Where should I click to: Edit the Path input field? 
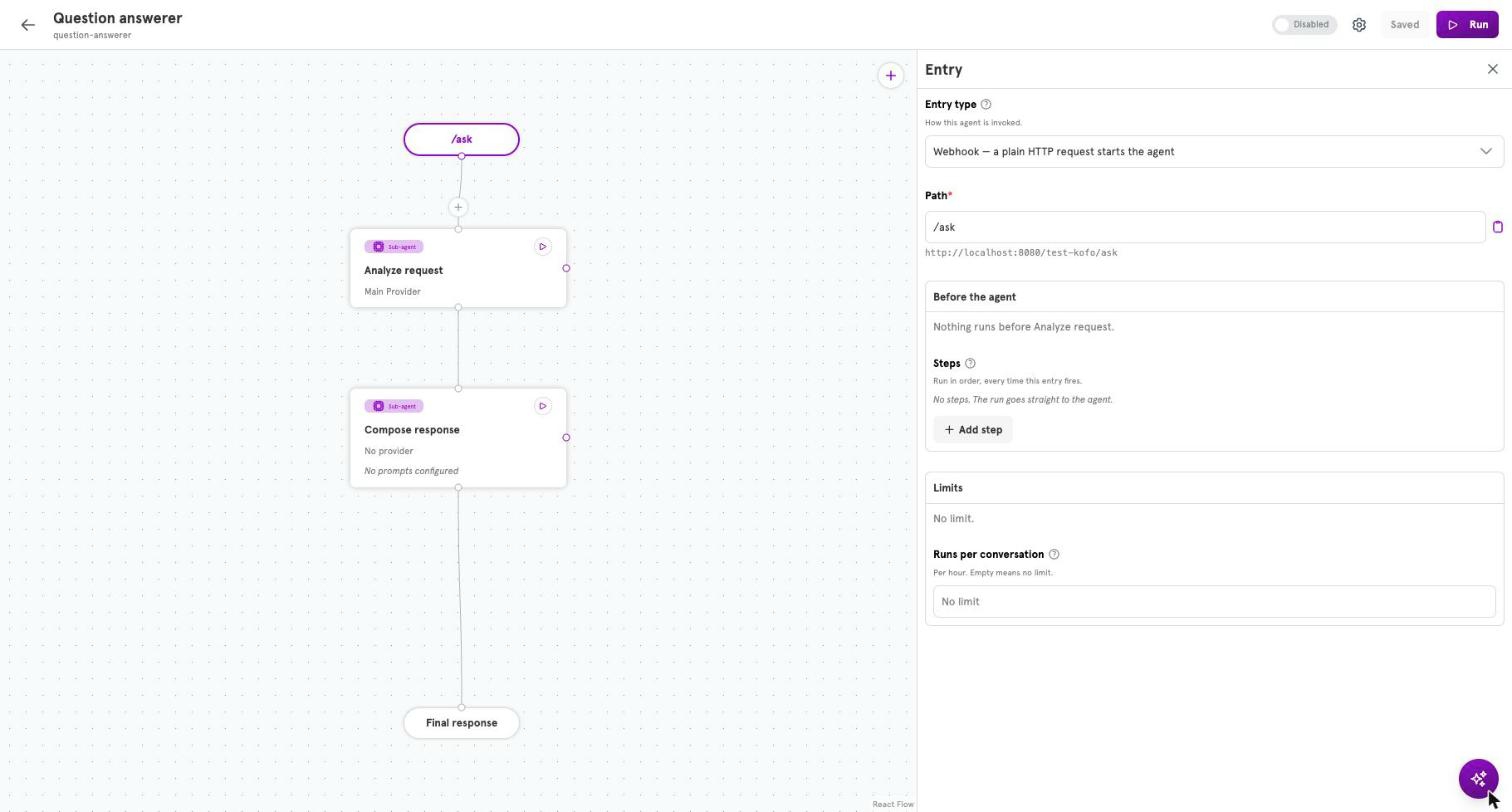(1205, 227)
